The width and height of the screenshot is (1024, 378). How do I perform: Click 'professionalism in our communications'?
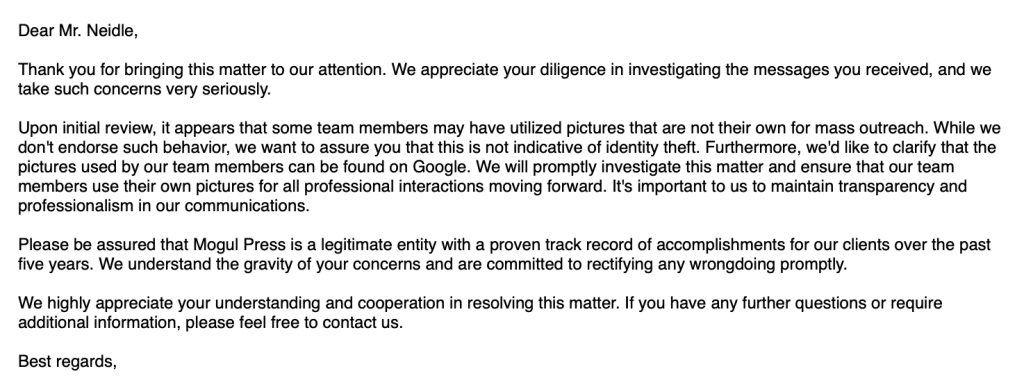[x=162, y=206]
